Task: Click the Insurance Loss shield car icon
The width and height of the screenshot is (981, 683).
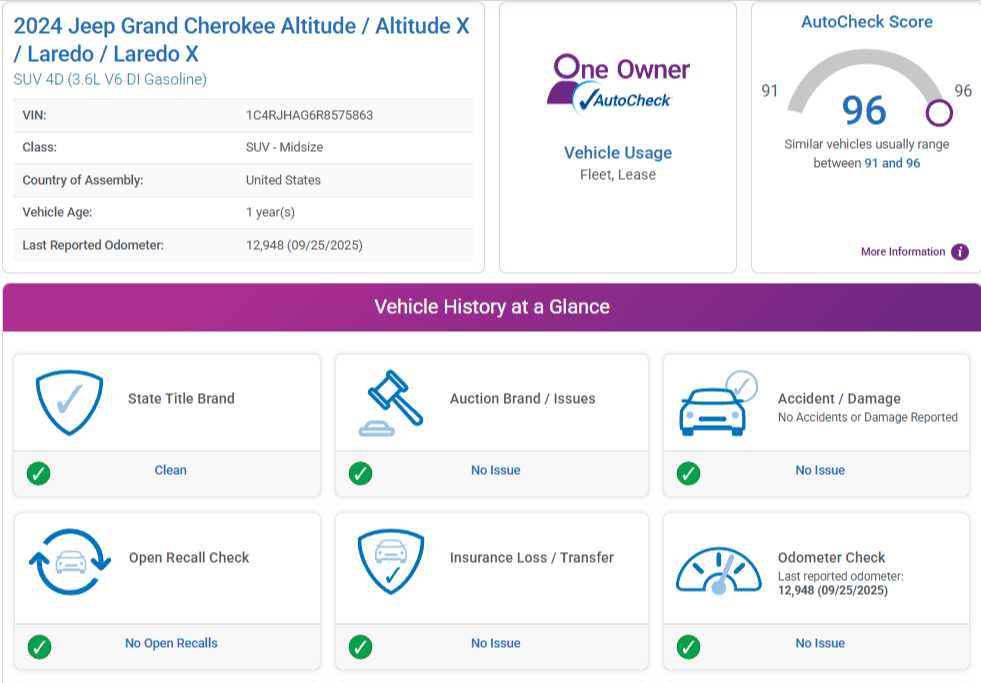Action: click(390, 562)
